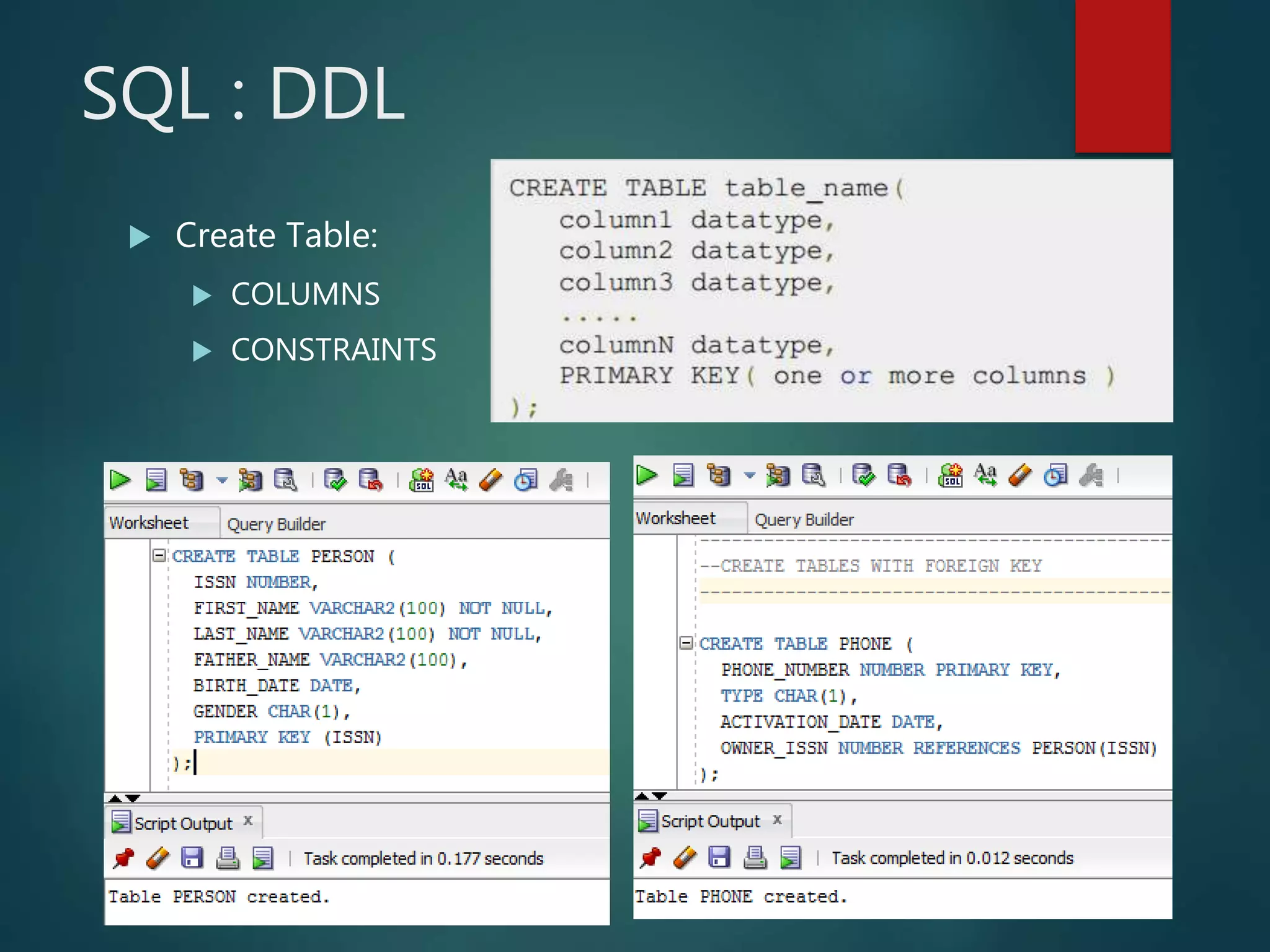Click Autotrace icon in PHONE worksheet
The height and width of the screenshot is (952, 1270).
pos(778,475)
